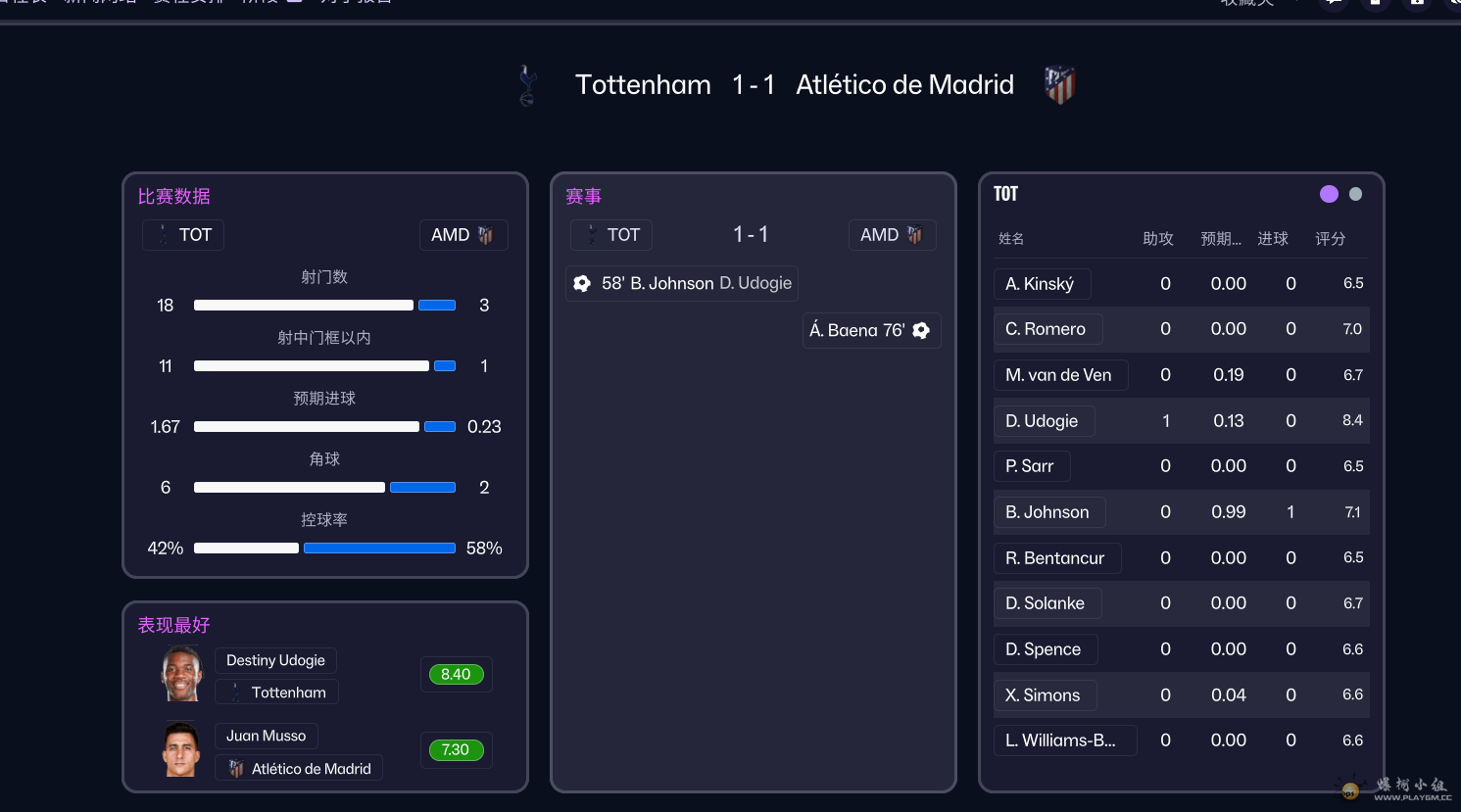Image resolution: width=1461 pixels, height=812 pixels.
Task: Click the Atlético de Madrid crest in header
Action: pyautogui.click(x=1059, y=85)
